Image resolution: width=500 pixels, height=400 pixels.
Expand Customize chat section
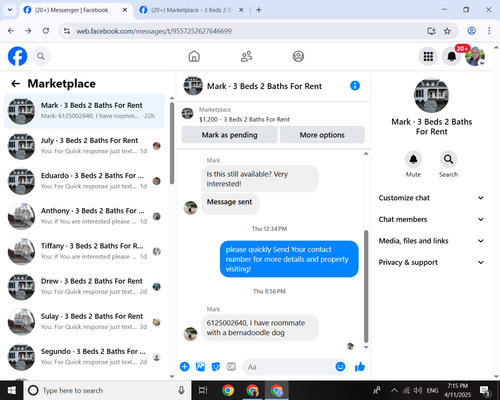click(x=431, y=198)
